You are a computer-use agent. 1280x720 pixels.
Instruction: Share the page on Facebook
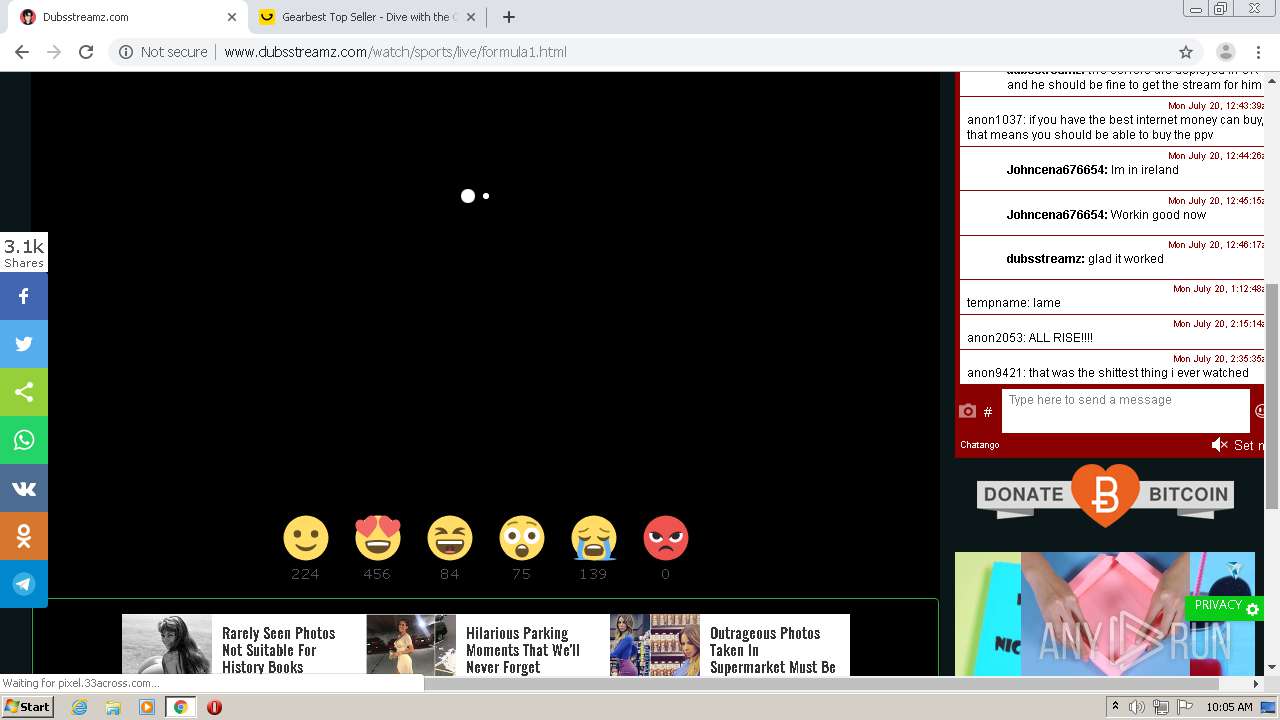pos(24,296)
